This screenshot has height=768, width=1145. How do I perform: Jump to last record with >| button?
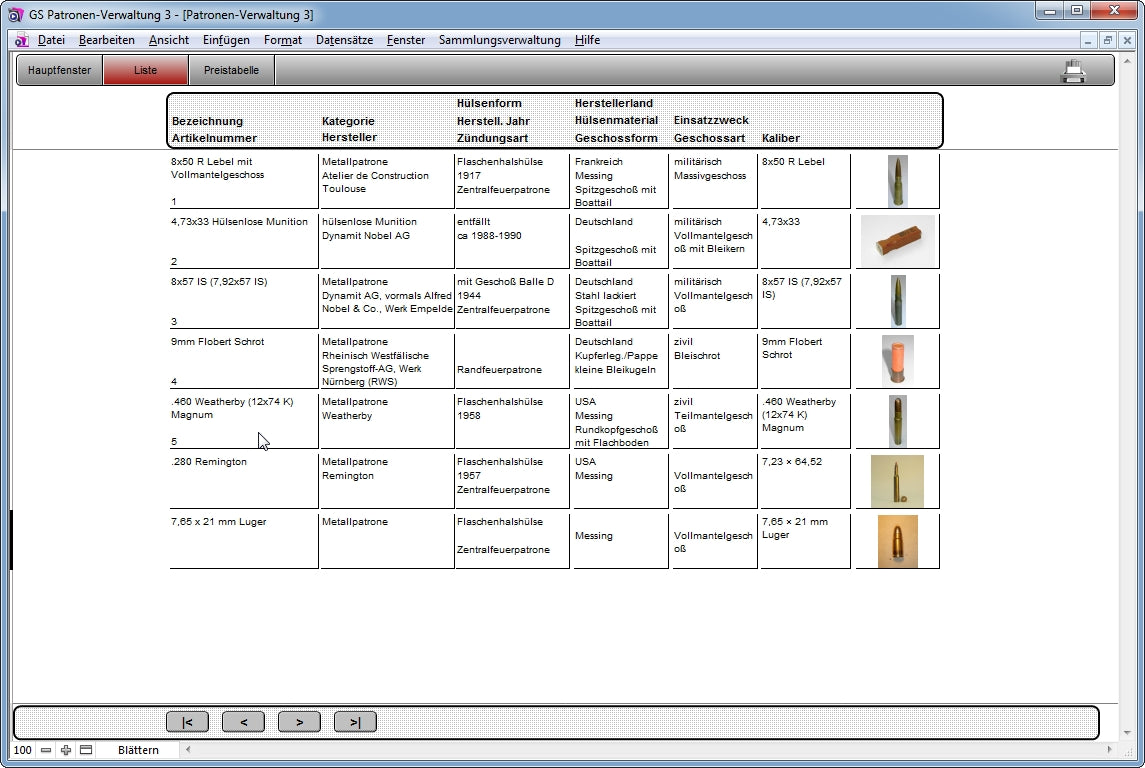tap(355, 722)
